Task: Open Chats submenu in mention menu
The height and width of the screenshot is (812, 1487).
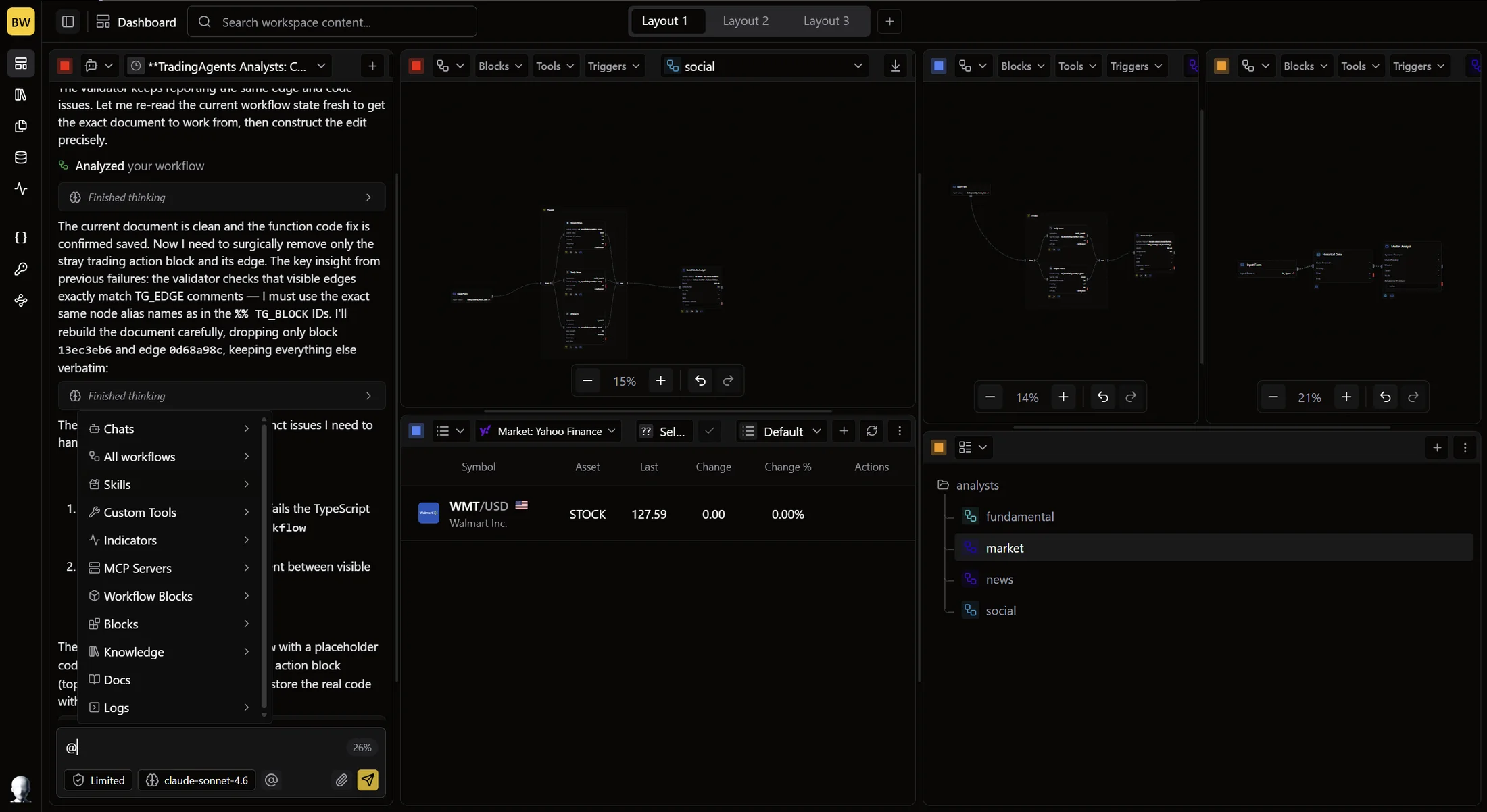Action: tap(170, 429)
